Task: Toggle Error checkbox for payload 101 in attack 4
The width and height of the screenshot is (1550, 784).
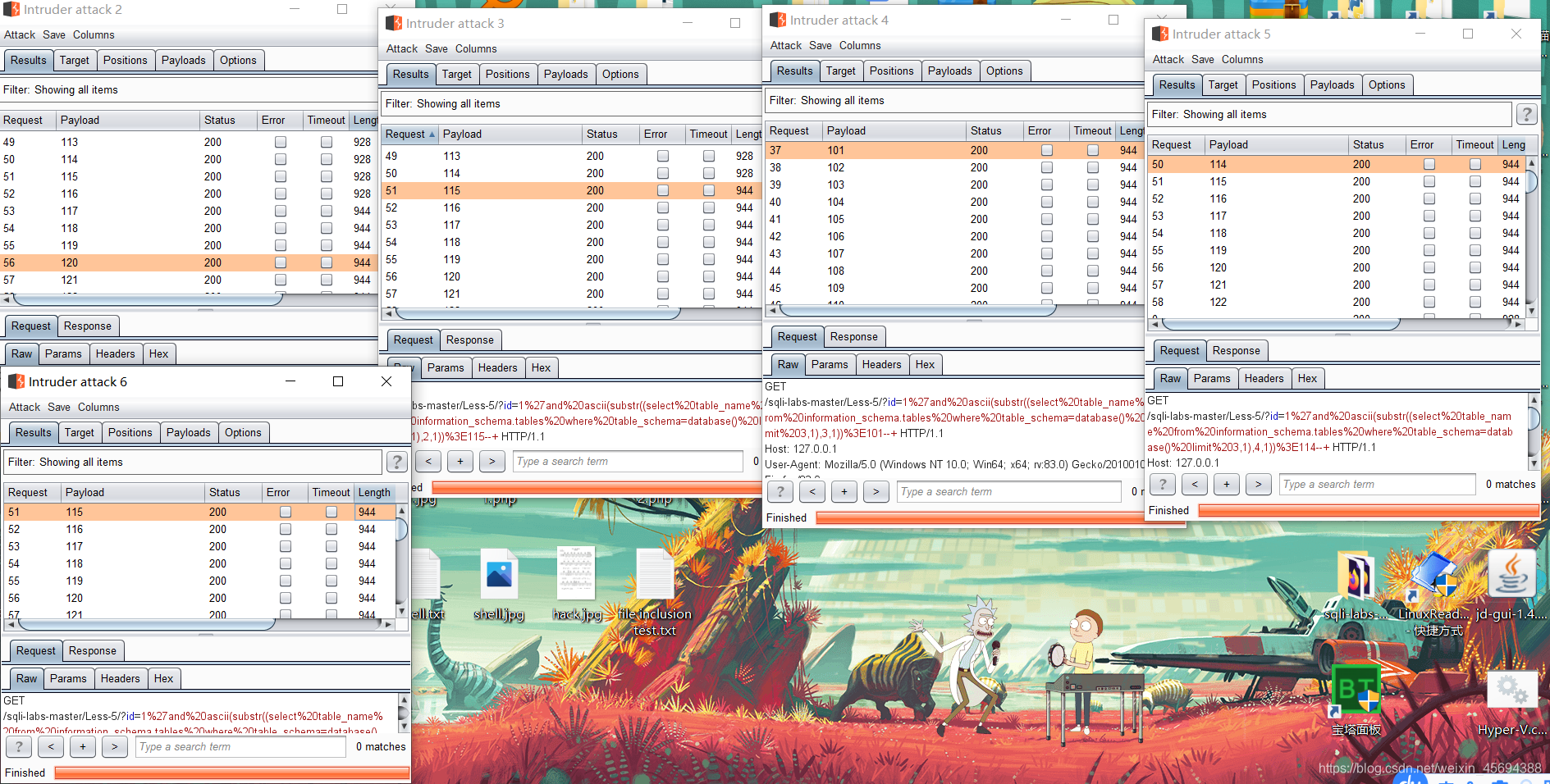Action: pyautogui.click(x=1047, y=150)
